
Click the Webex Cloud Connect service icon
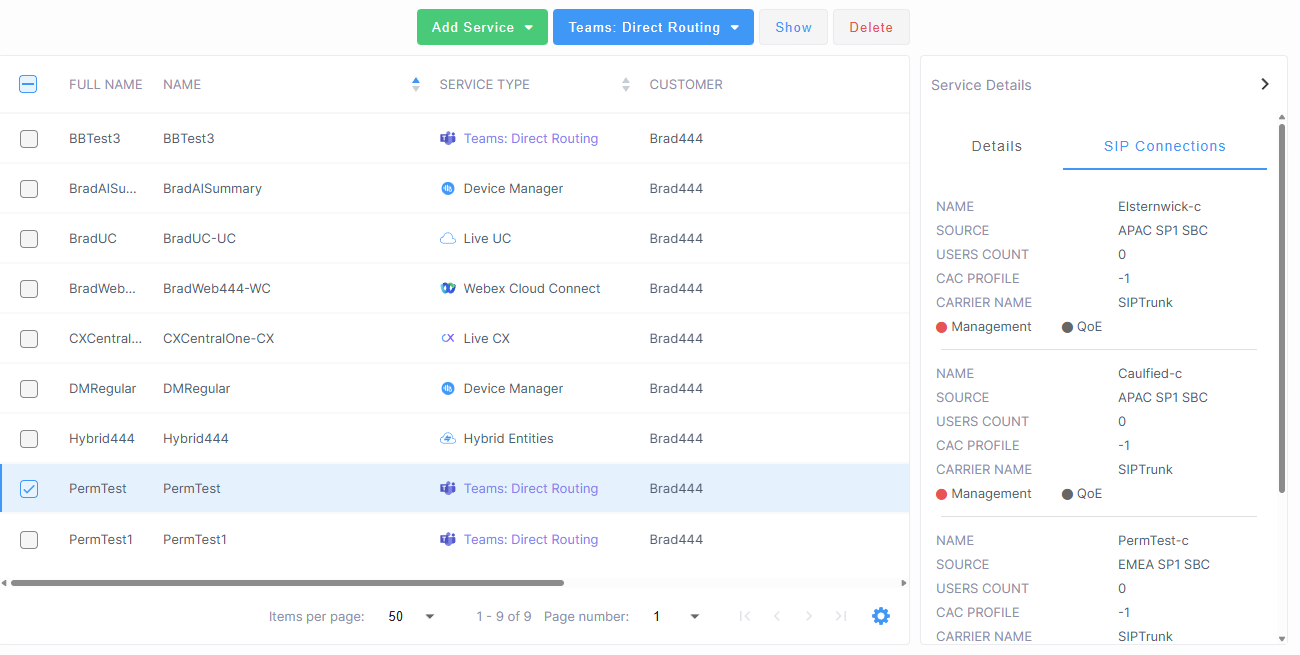point(448,288)
